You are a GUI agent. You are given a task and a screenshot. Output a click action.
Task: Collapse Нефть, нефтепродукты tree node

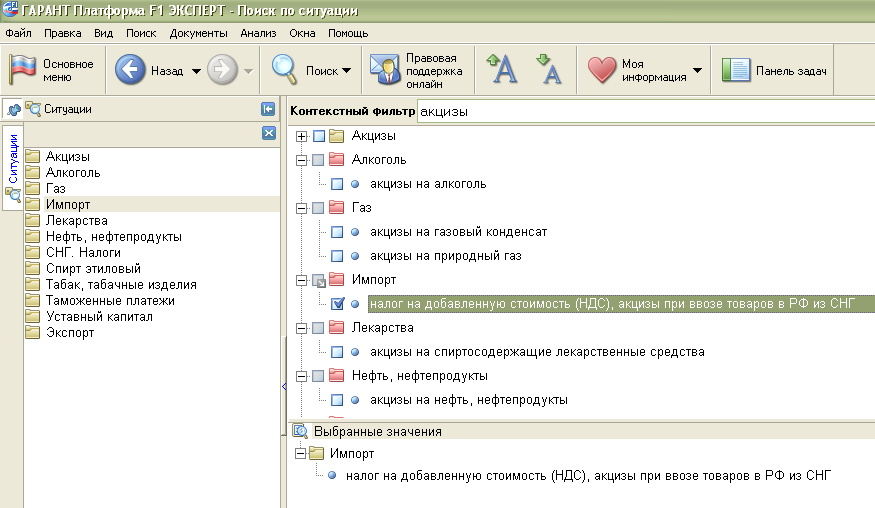[301, 376]
